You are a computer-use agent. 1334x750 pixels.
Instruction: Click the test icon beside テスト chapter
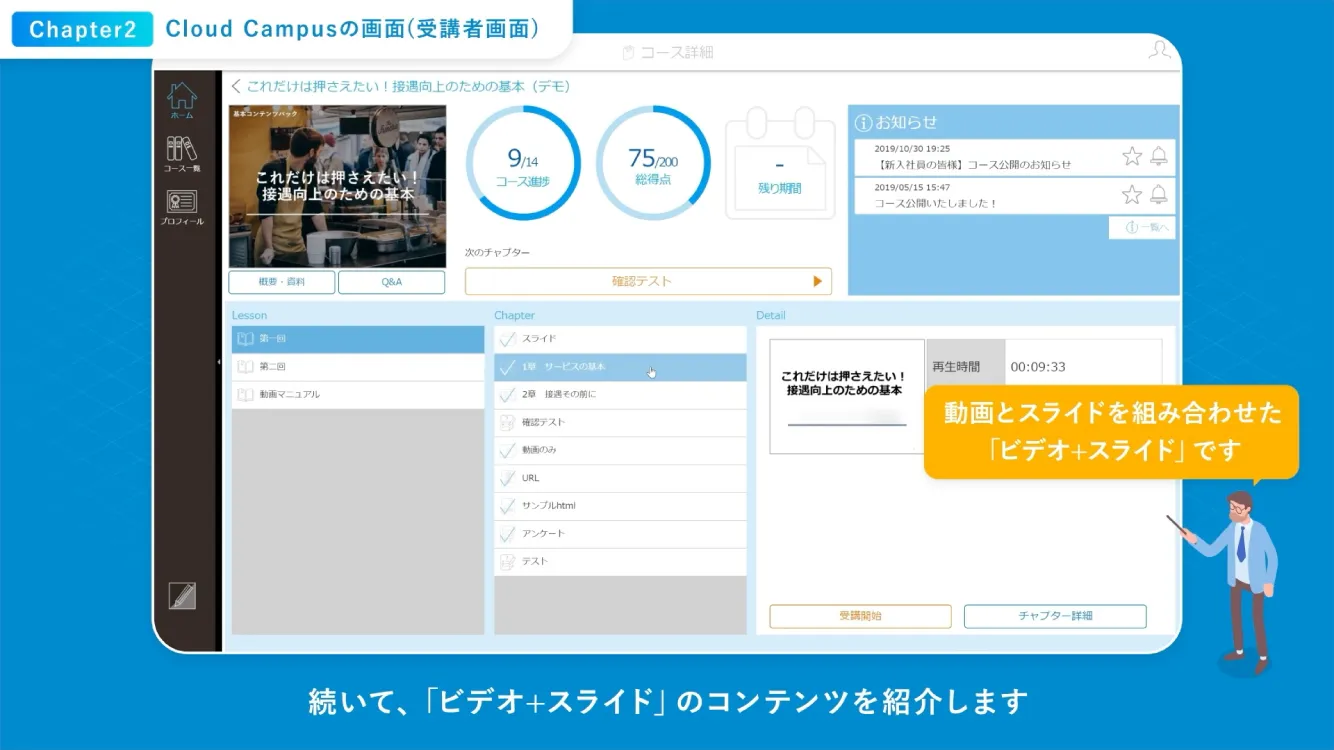coord(507,561)
